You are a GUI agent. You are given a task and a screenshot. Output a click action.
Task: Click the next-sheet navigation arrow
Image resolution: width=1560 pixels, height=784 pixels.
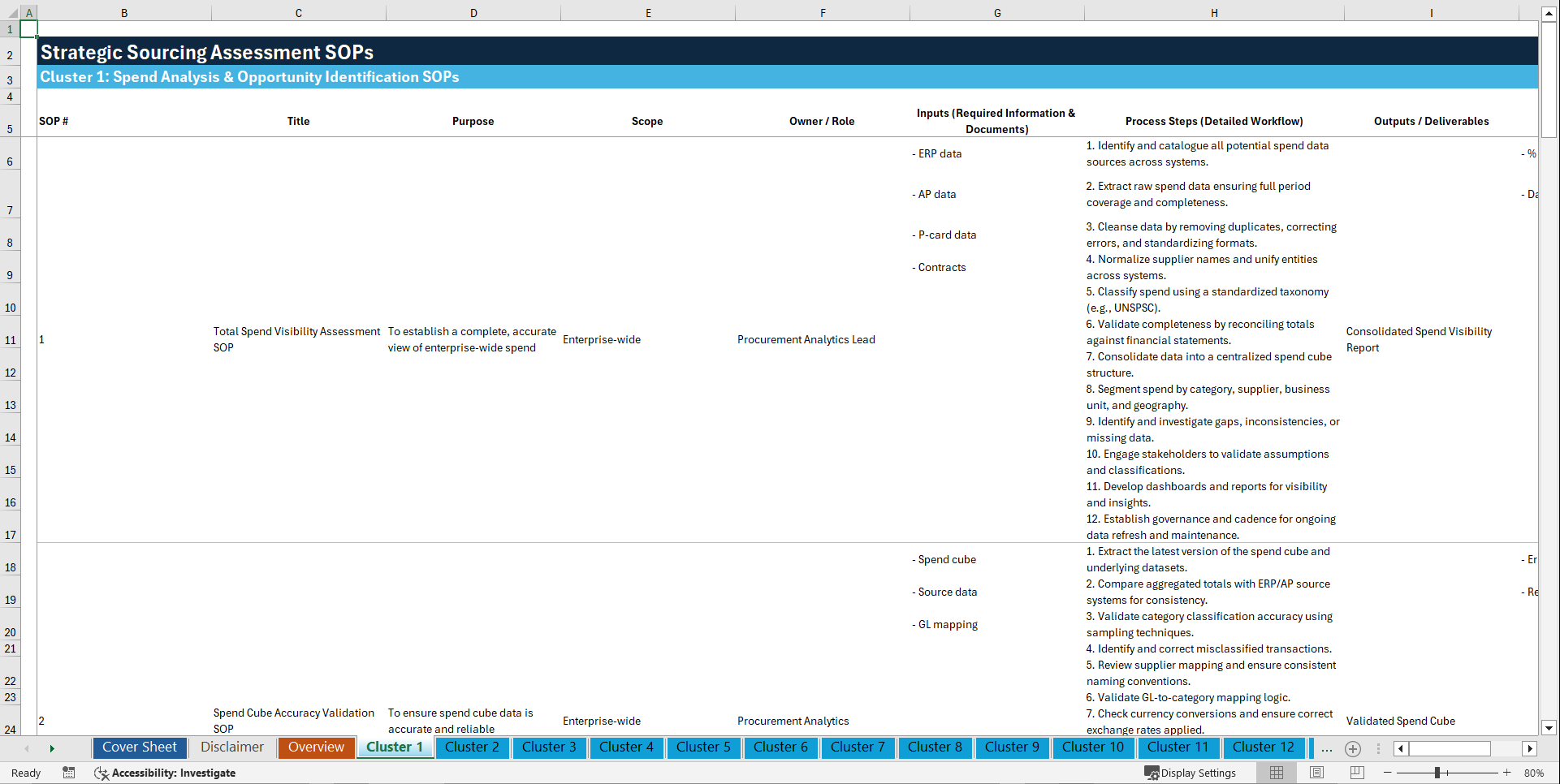click(52, 747)
